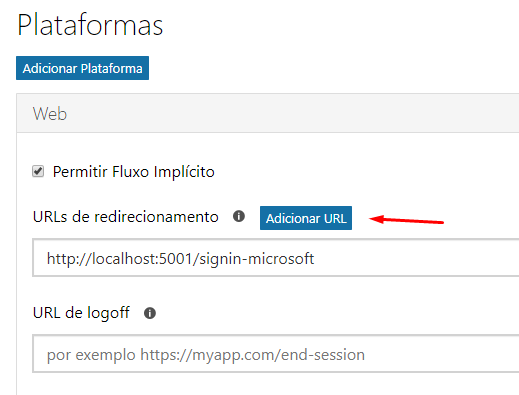519x395 pixels.
Task: Click the Web title text in panel header
Action: click(x=50, y=114)
